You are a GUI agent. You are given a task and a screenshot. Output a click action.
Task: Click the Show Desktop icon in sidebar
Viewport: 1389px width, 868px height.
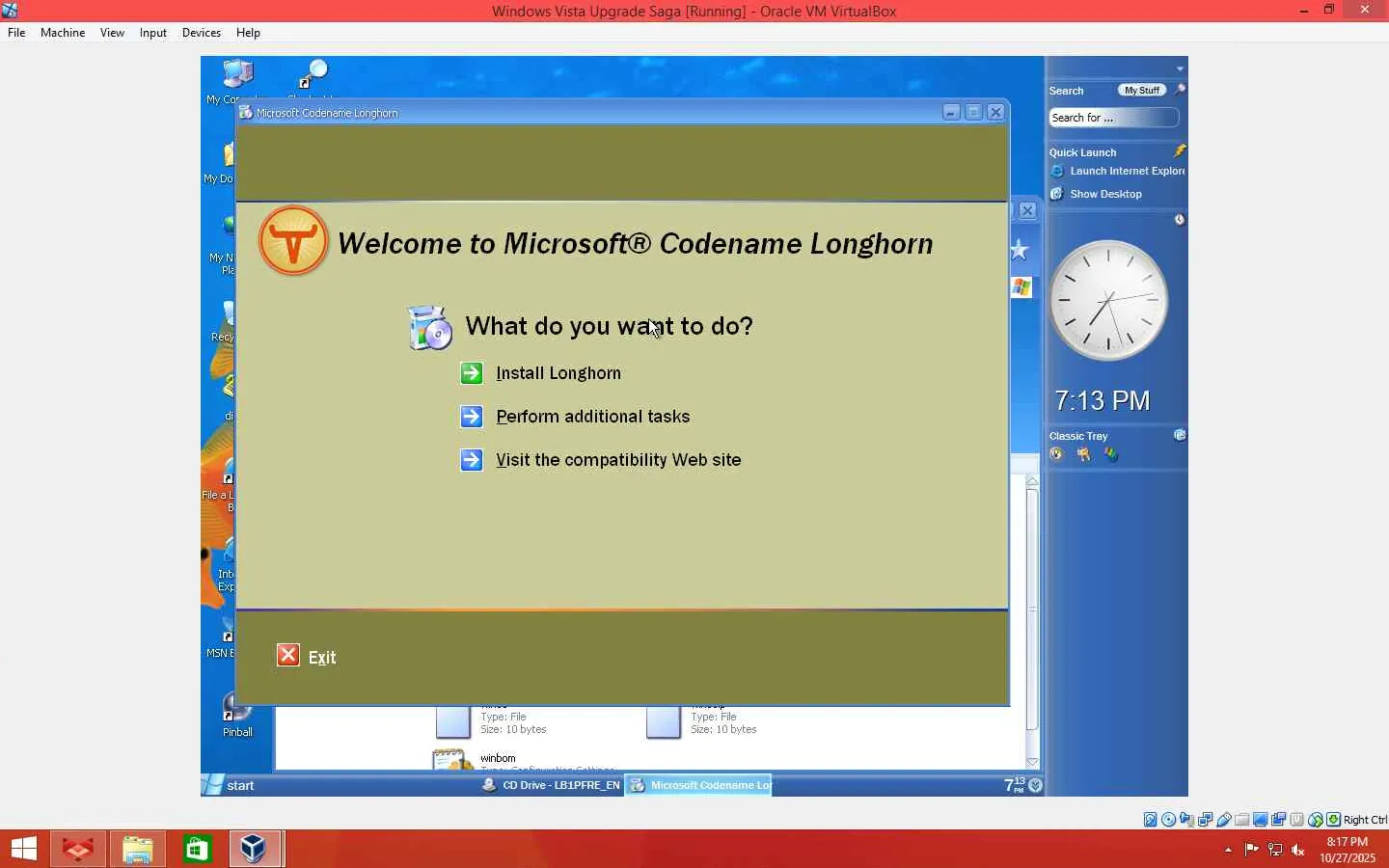tap(1057, 194)
